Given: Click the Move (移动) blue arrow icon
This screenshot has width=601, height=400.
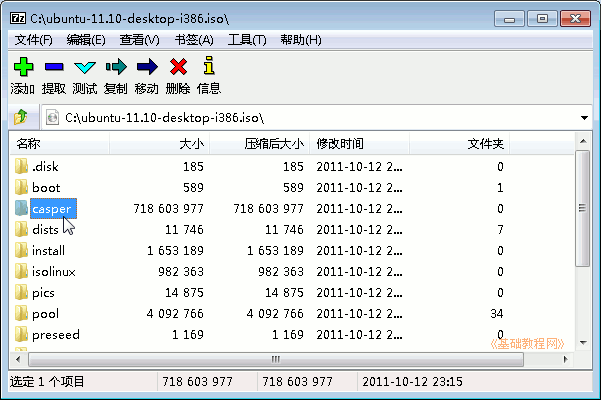Looking at the screenshot, I should (x=147, y=67).
